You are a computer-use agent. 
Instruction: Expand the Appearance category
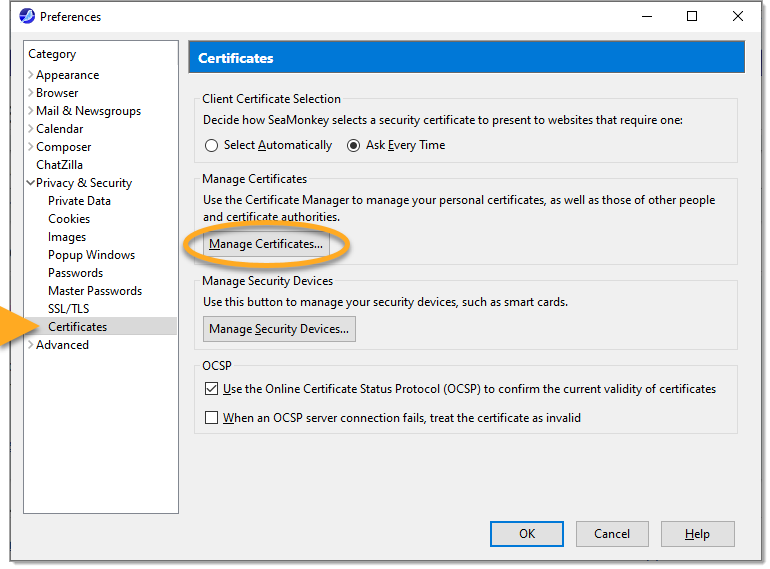pyautogui.click(x=31, y=75)
